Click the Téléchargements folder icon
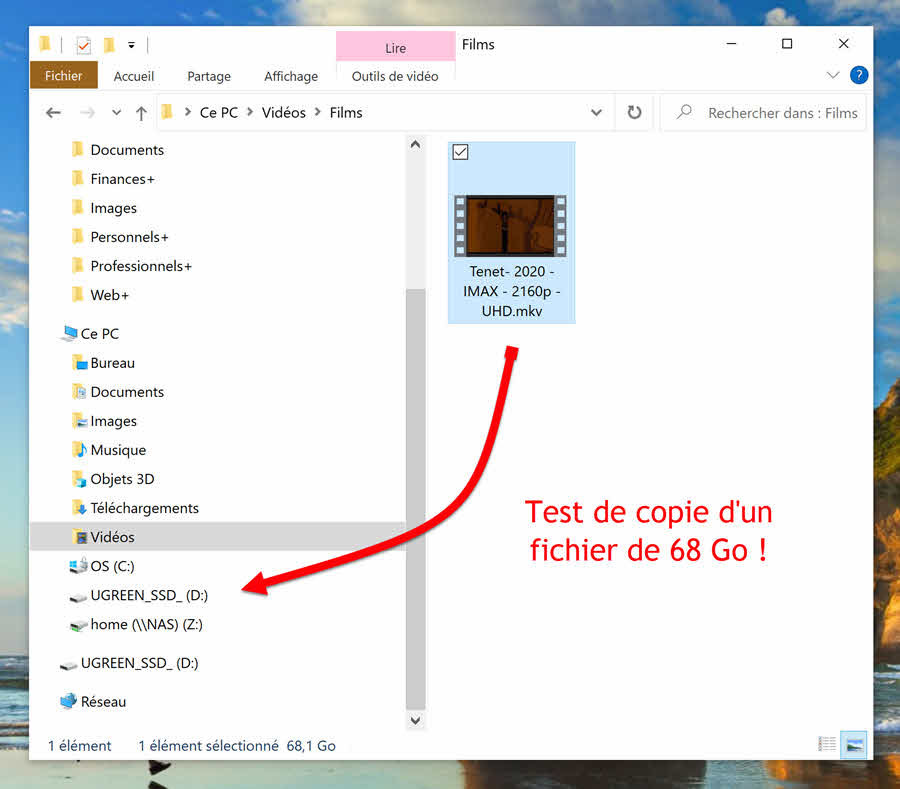This screenshot has width=900, height=789. point(79,508)
